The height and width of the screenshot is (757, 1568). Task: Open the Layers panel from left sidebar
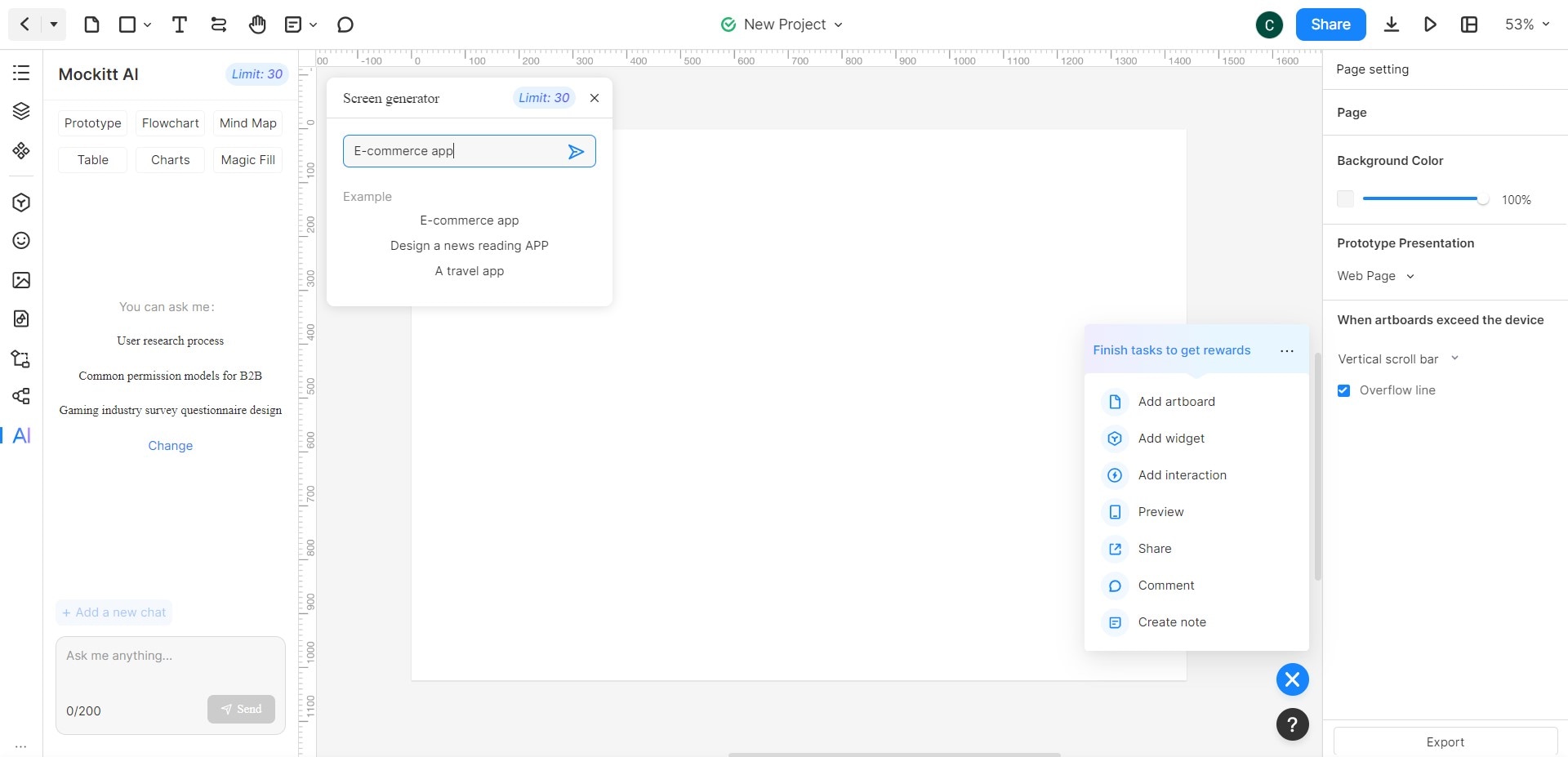pos(21,111)
